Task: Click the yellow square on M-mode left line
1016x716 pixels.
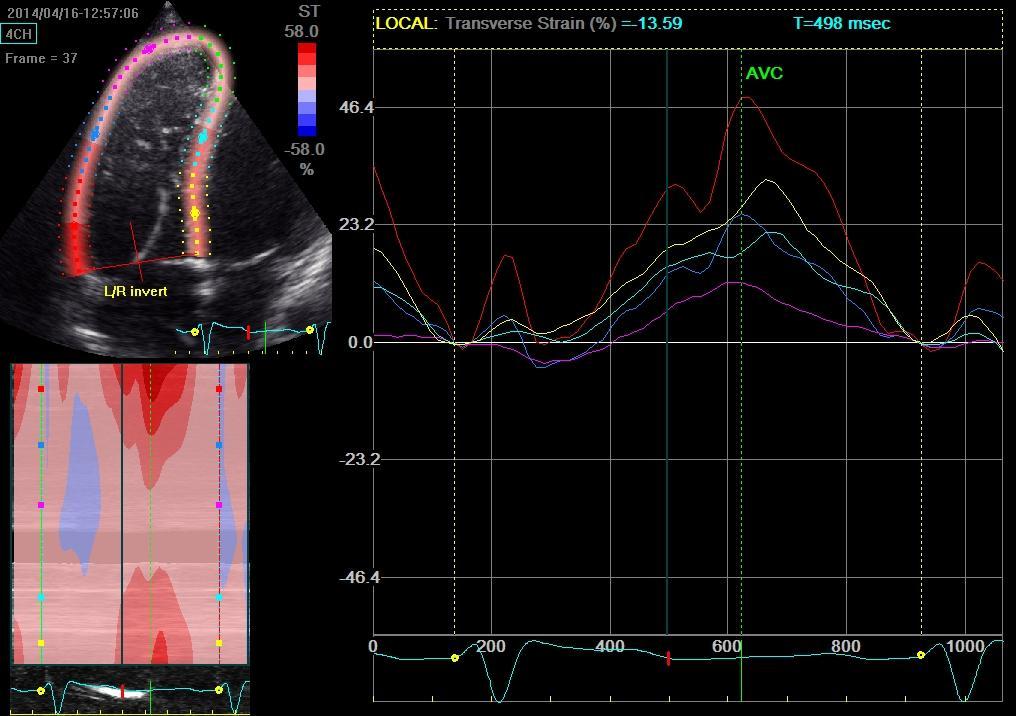Action: click(41, 643)
